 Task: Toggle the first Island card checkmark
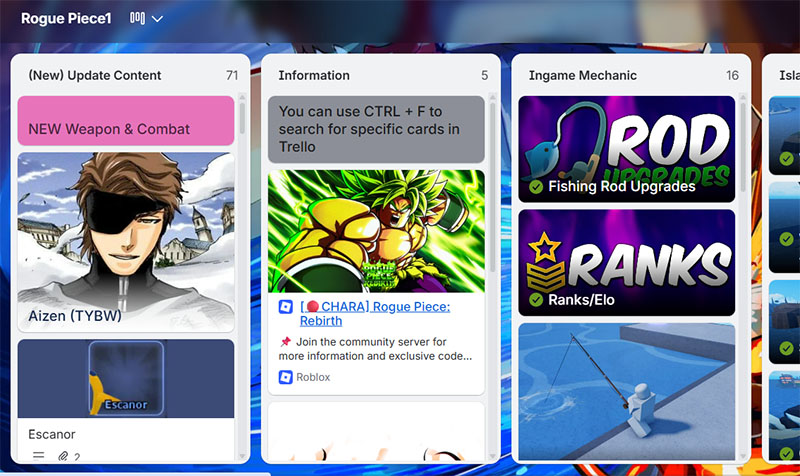pyautogui.click(x=786, y=159)
